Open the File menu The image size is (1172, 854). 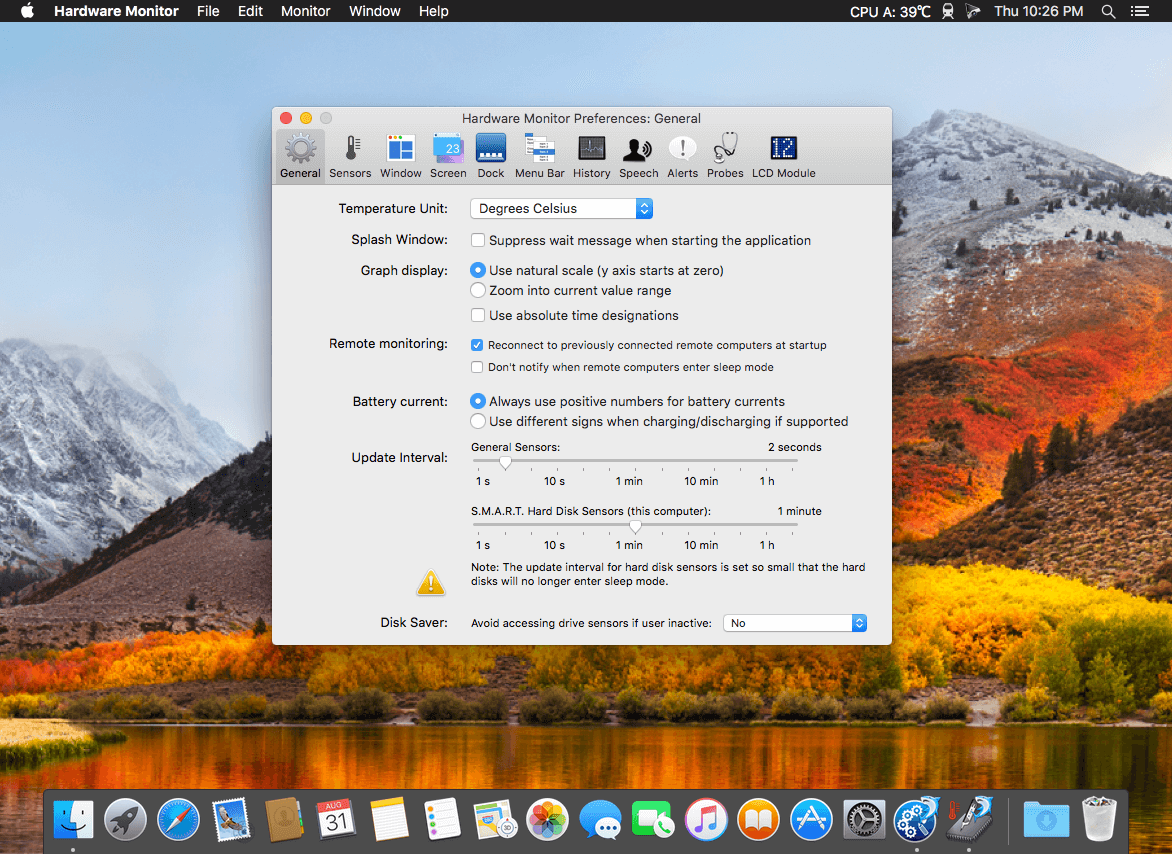pyautogui.click(x=208, y=11)
